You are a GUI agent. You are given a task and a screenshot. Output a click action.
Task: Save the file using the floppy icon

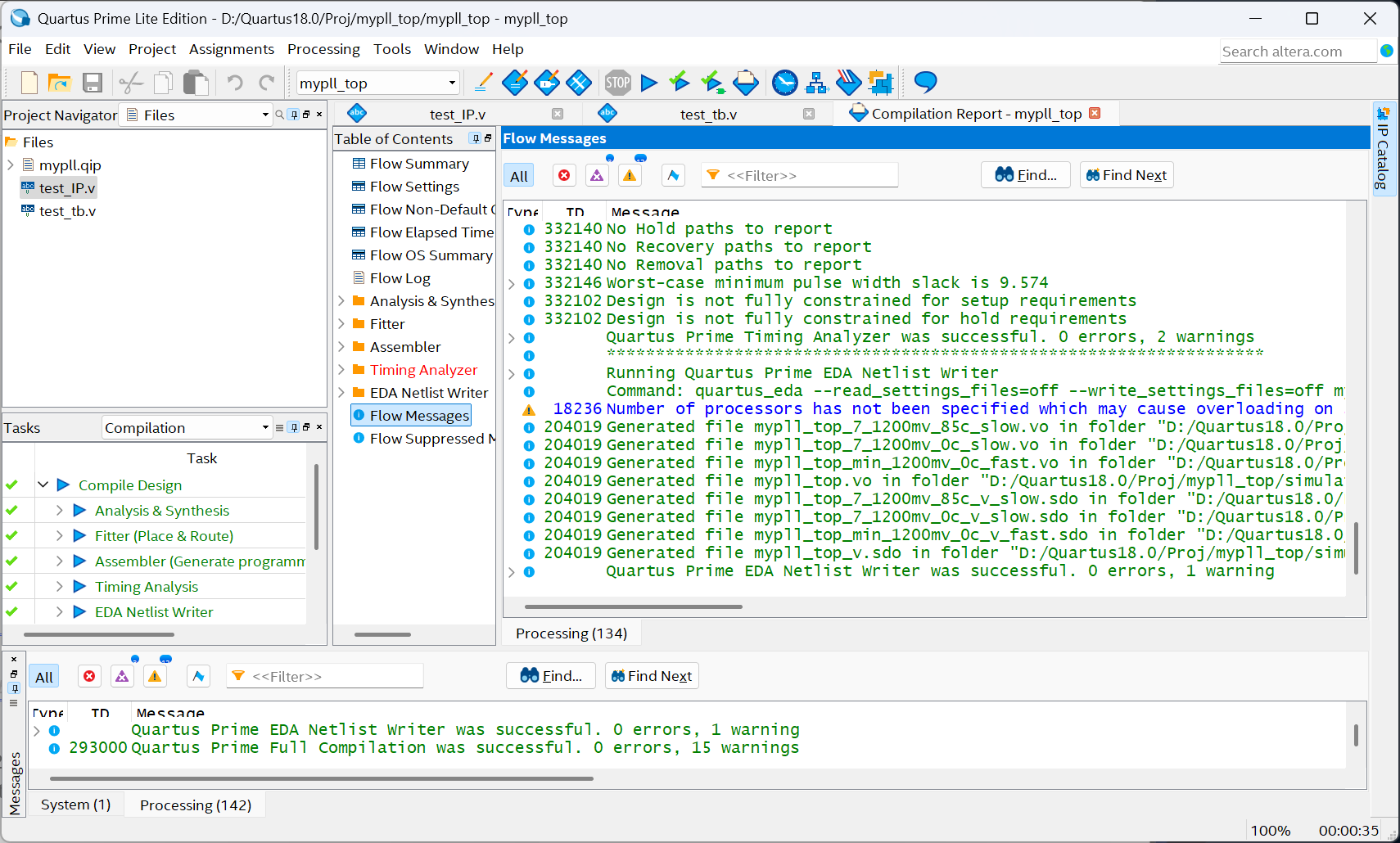point(93,83)
